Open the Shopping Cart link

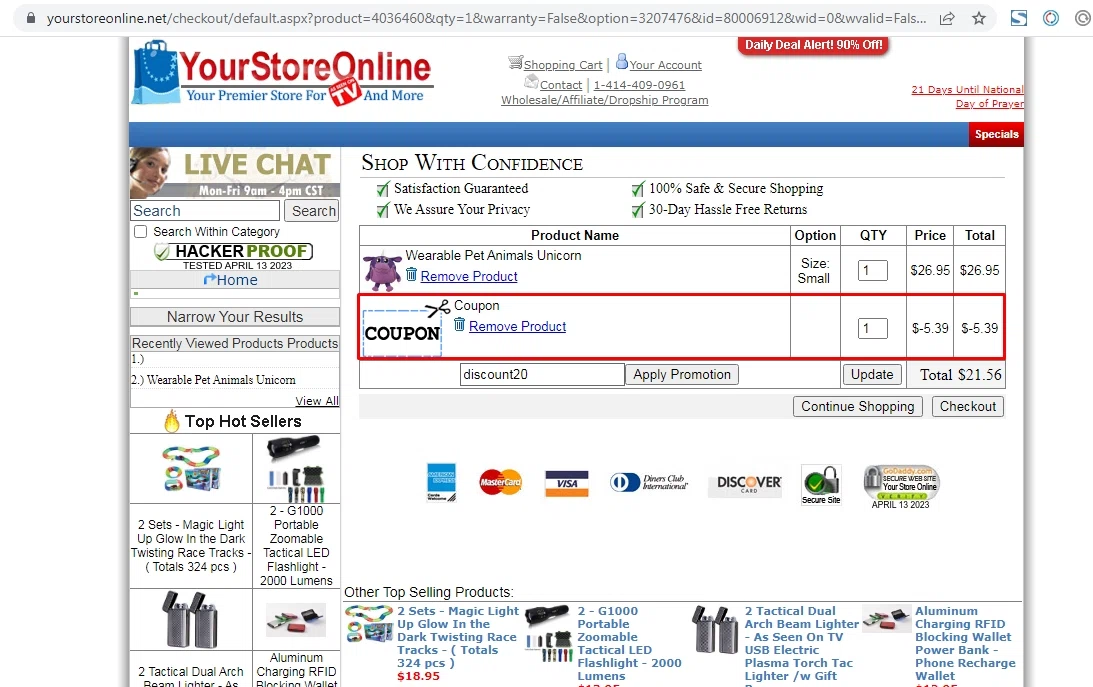tap(563, 65)
